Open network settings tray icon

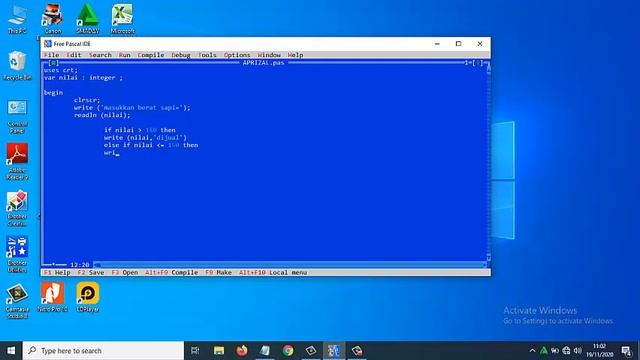(x=566, y=351)
